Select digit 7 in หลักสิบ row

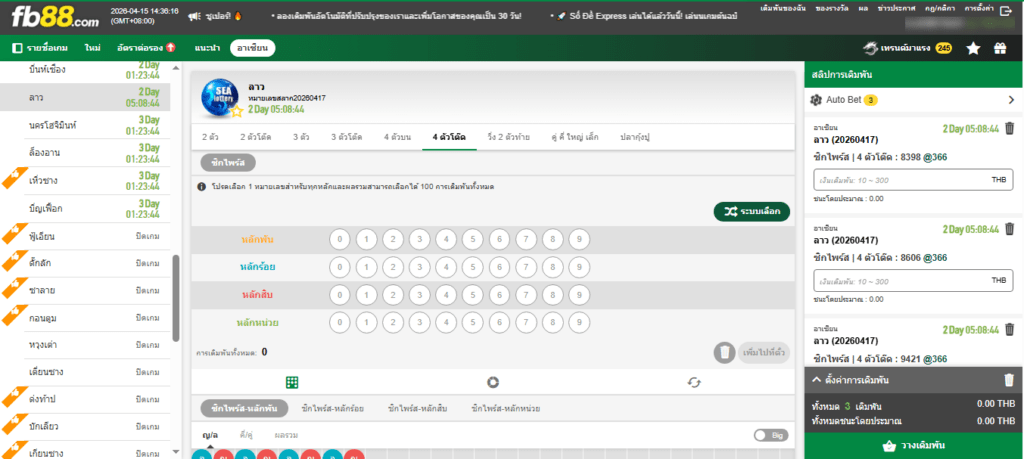pos(526,295)
